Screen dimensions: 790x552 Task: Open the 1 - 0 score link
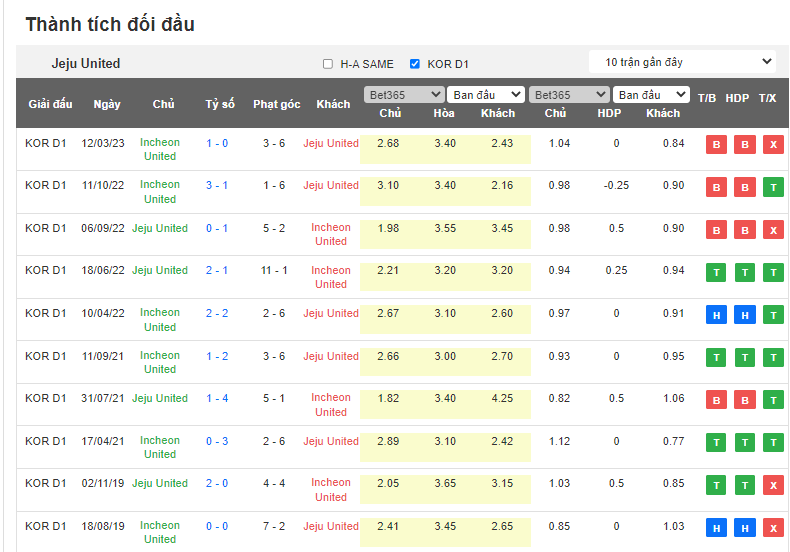pos(217,143)
